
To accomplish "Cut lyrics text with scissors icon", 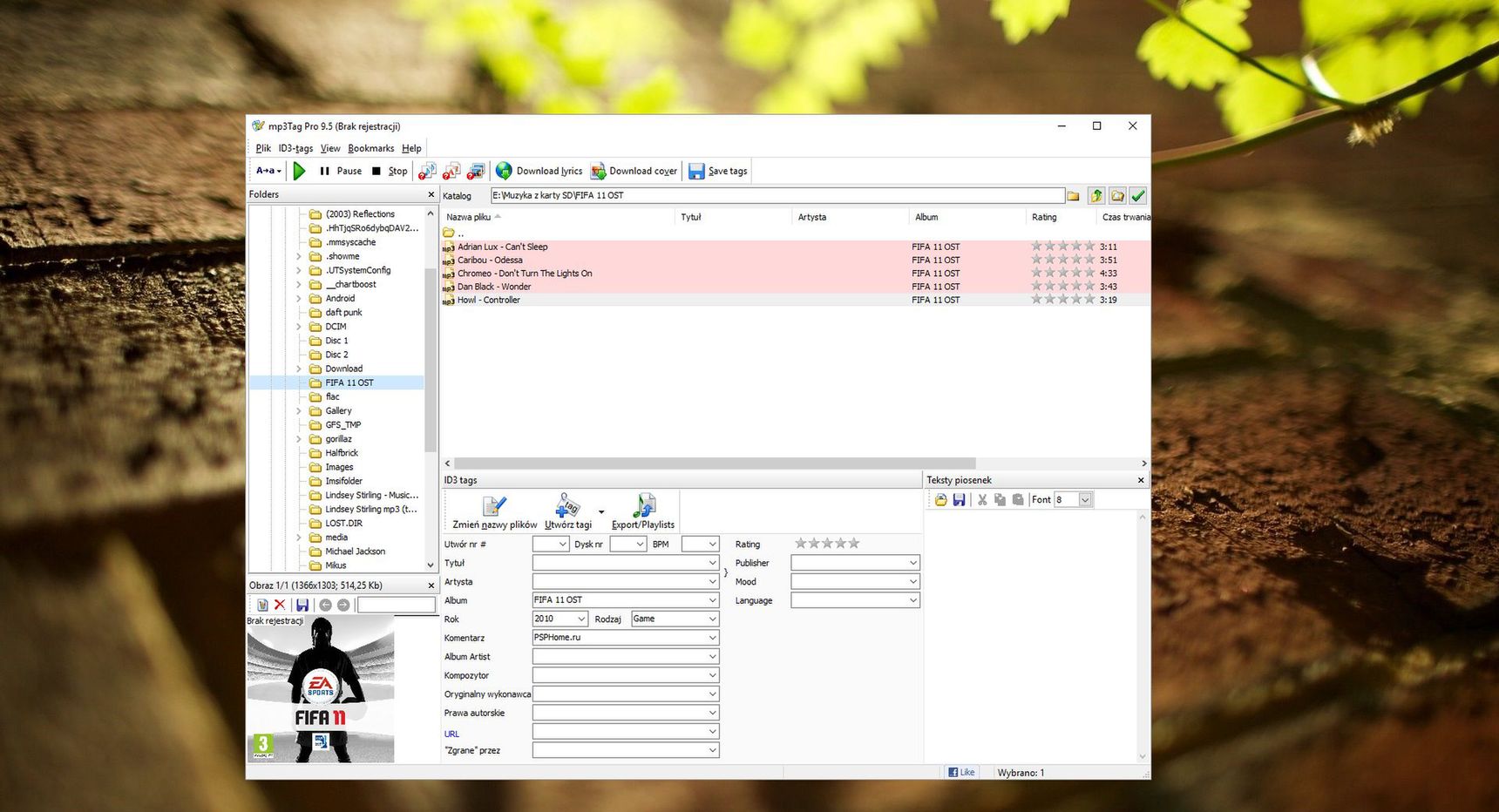I will point(982,500).
